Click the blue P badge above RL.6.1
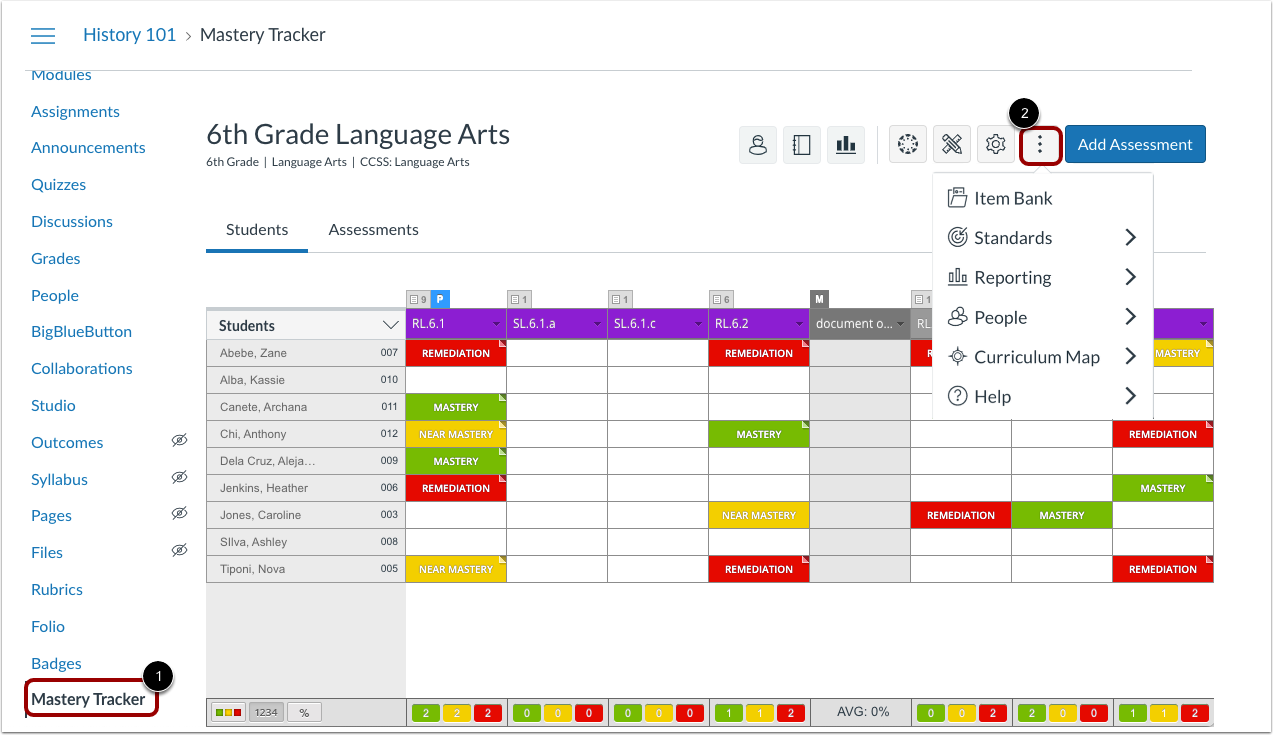 coord(440,299)
